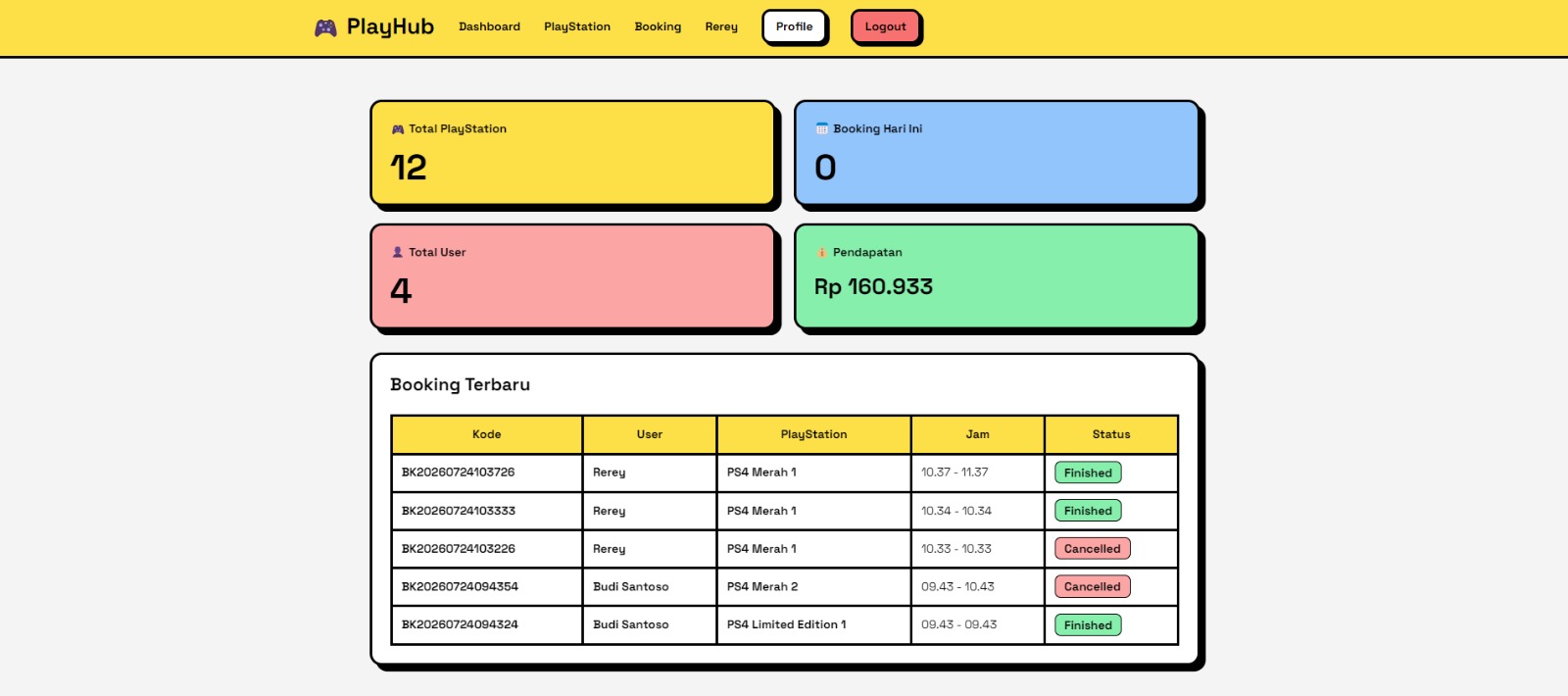Click the PlayHub gamepad logo icon

point(325,27)
